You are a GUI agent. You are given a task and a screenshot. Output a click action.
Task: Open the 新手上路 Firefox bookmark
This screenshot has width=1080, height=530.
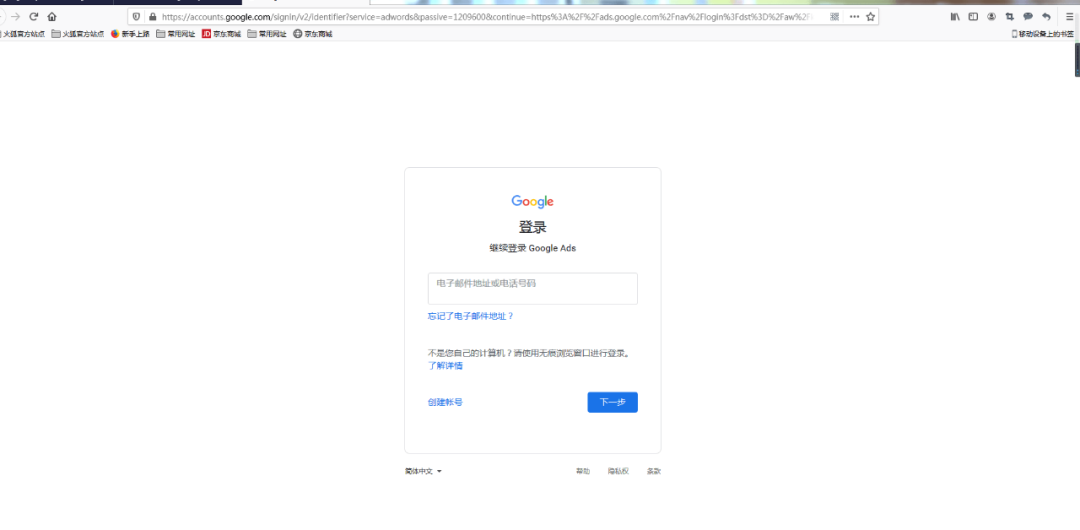[x=130, y=34]
